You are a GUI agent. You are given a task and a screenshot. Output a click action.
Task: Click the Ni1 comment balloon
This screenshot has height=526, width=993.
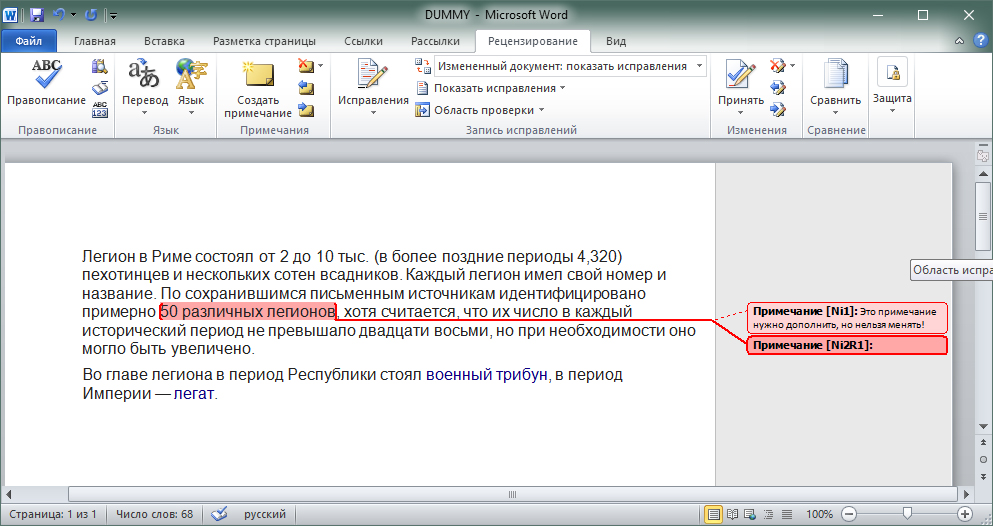(847, 318)
